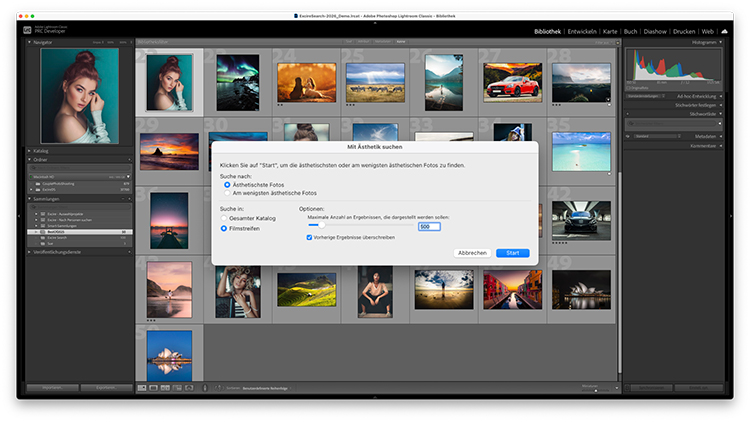This screenshot has height=422, width=750.
Task: Select Am wenigsten ästhetische Fotos option
Action: [227, 193]
